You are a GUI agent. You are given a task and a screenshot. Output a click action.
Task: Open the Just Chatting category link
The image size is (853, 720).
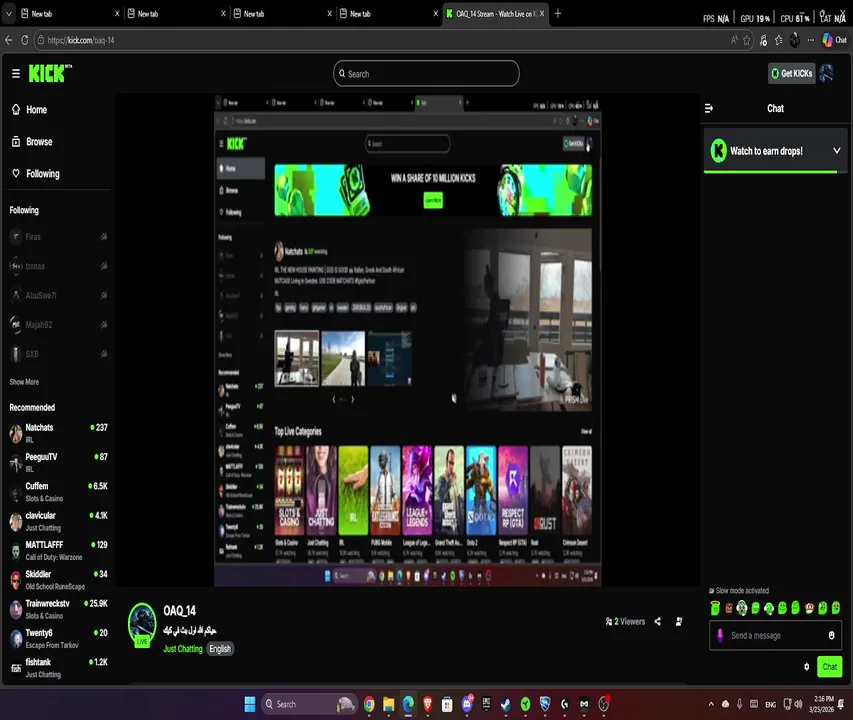(x=183, y=649)
